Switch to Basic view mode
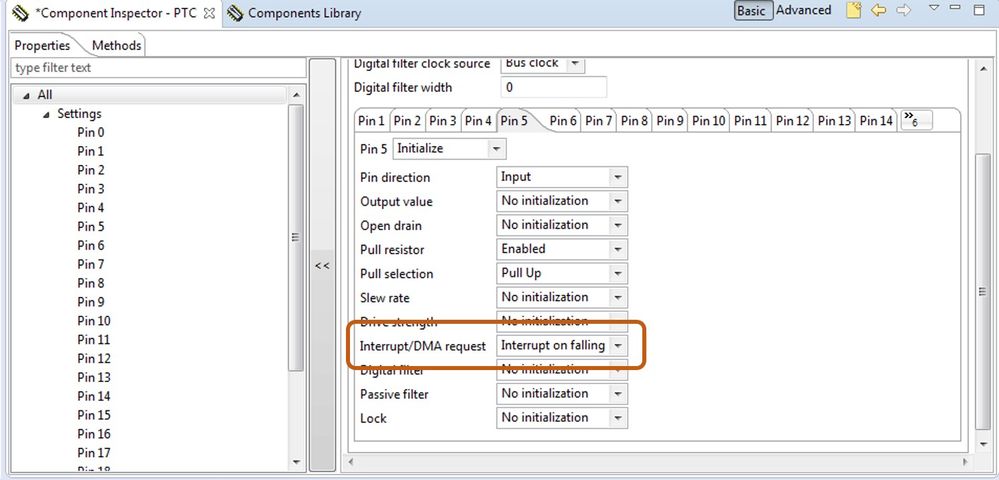 pos(753,11)
